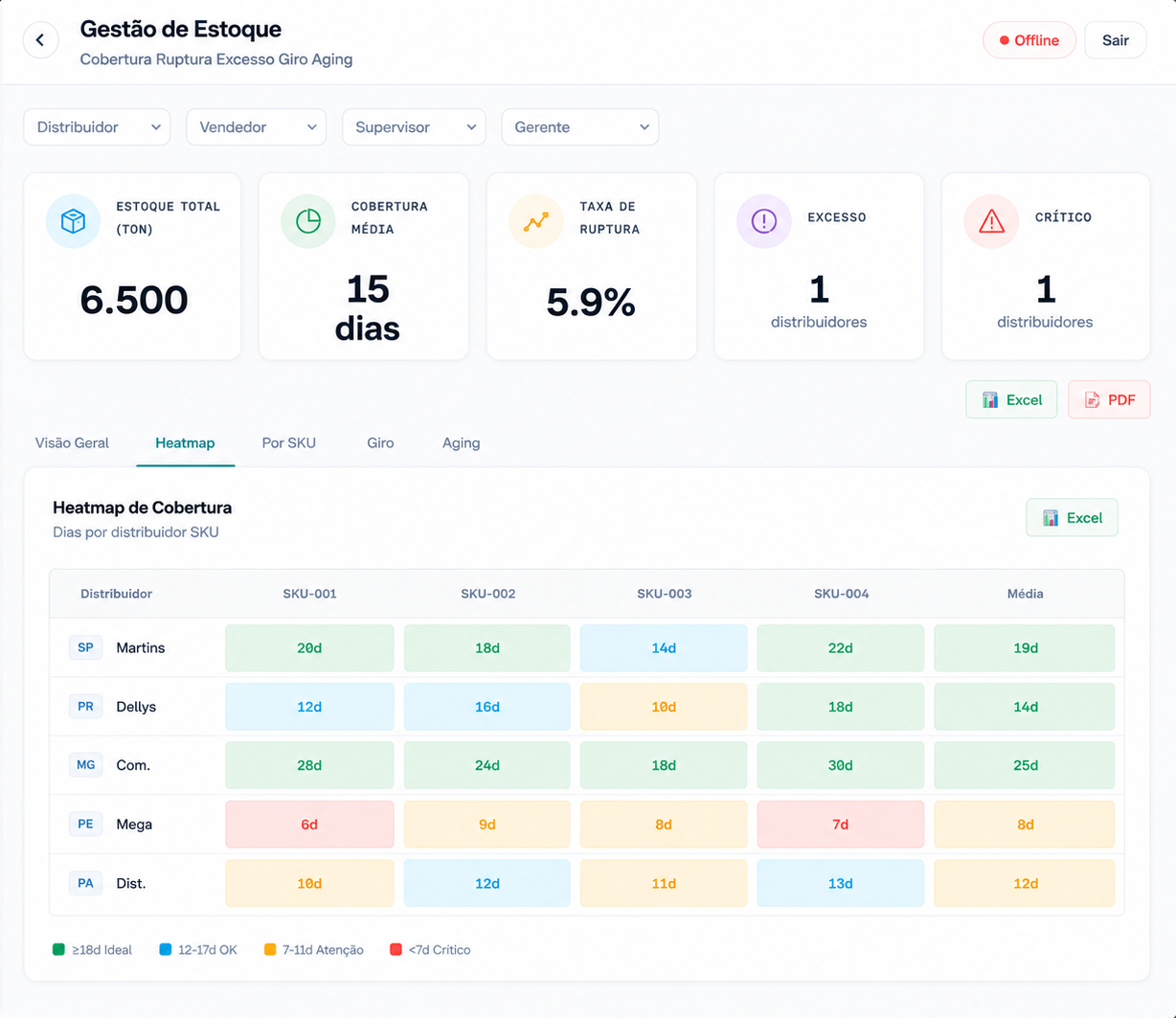This screenshot has width=1176, height=1018.
Task: Click the PE state badge
Action: [85, 824]
